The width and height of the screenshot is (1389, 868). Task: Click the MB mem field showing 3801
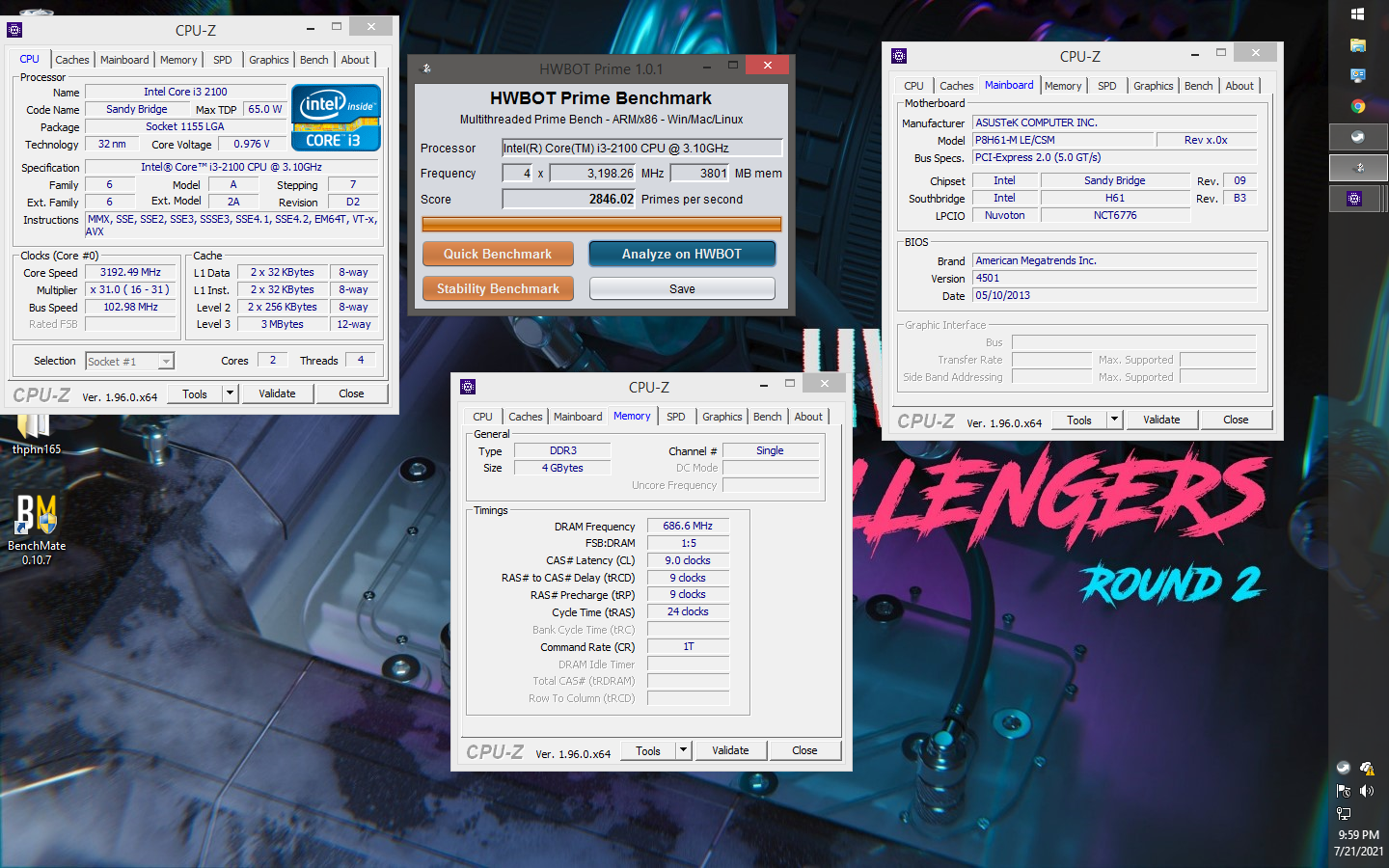[700, 174]
